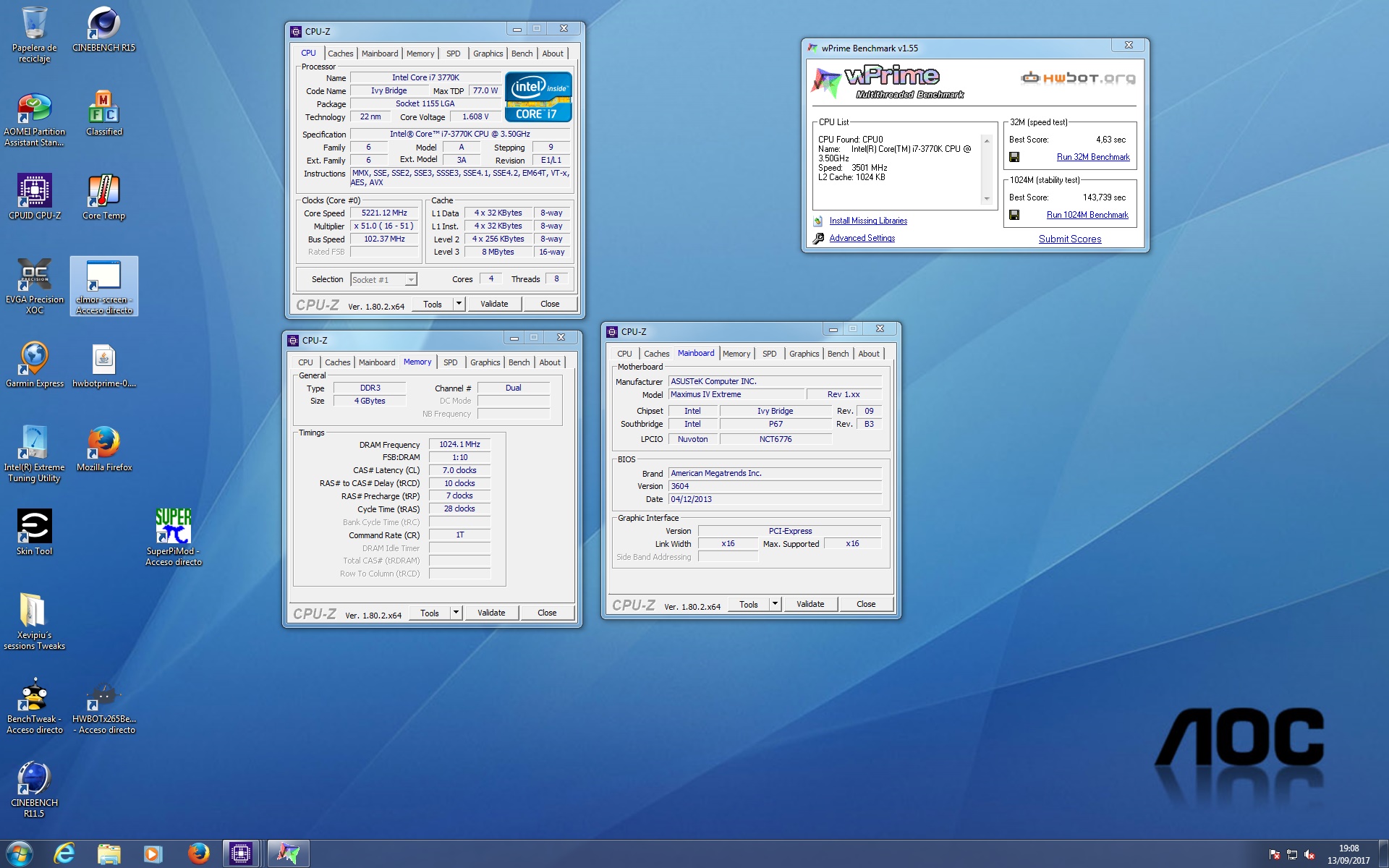Open Socket #1 selection dropdown
The width and height of the screenshot is (1389, 868).
[383, 279]
